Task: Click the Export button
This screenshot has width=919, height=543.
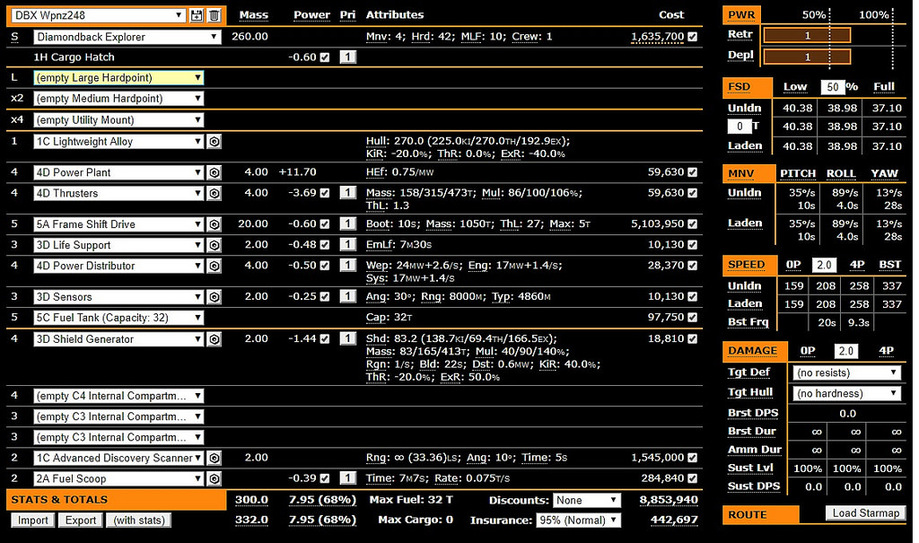Action: point(80,520)
